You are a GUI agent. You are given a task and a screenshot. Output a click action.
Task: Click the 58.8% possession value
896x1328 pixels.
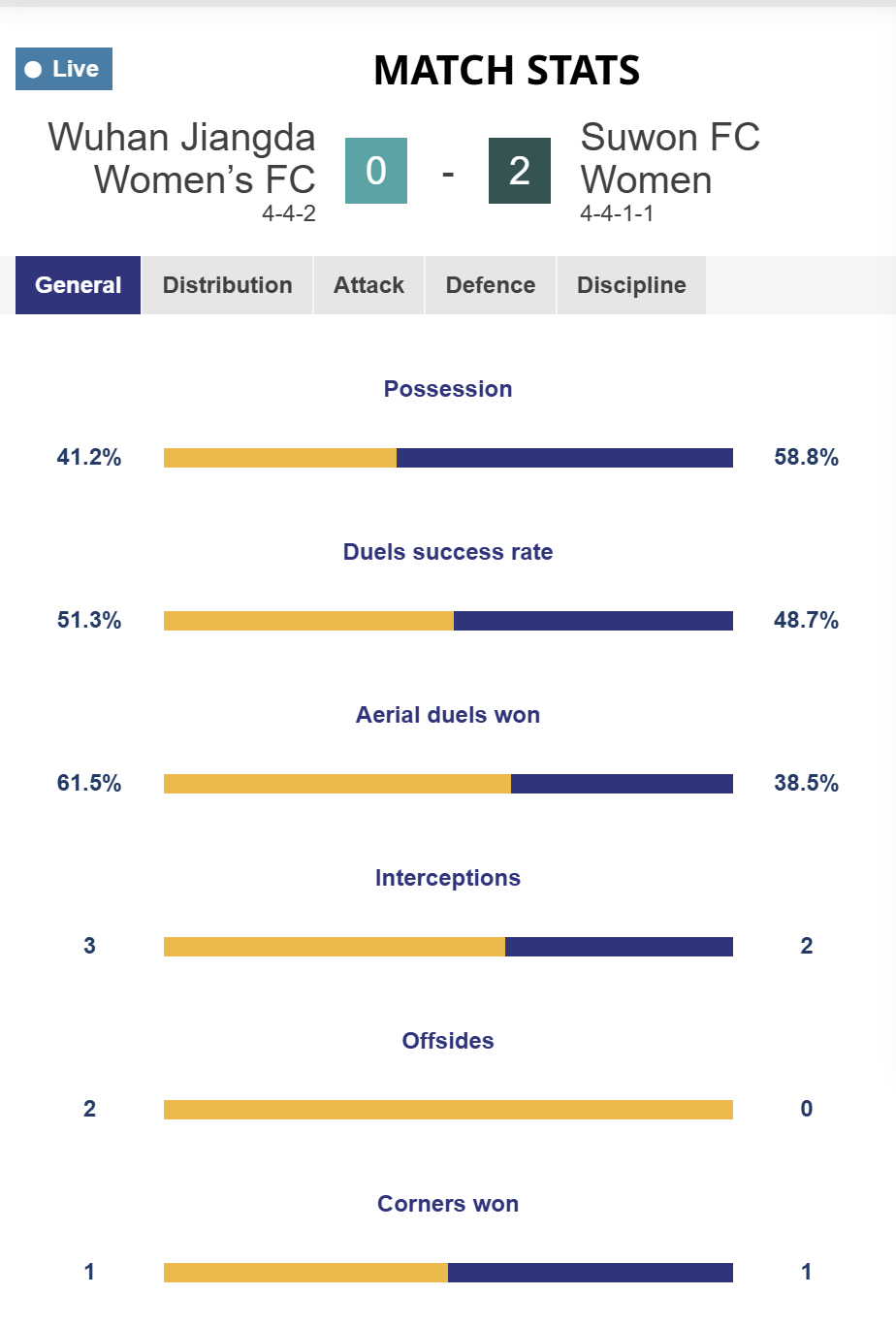coord(806,458)
